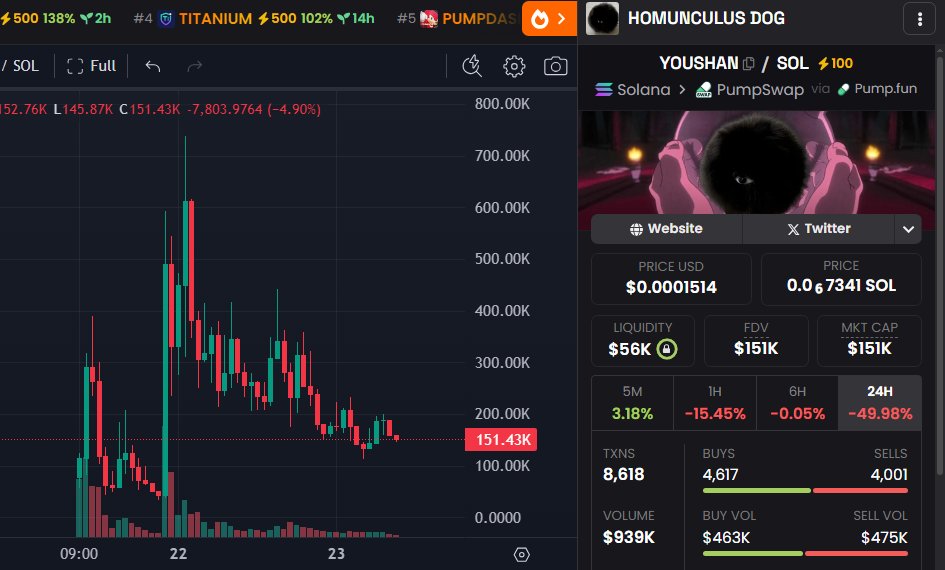Open the quick search lightning icon
The height and width of the screenshot is (570, 945).
tap(472, 66)
